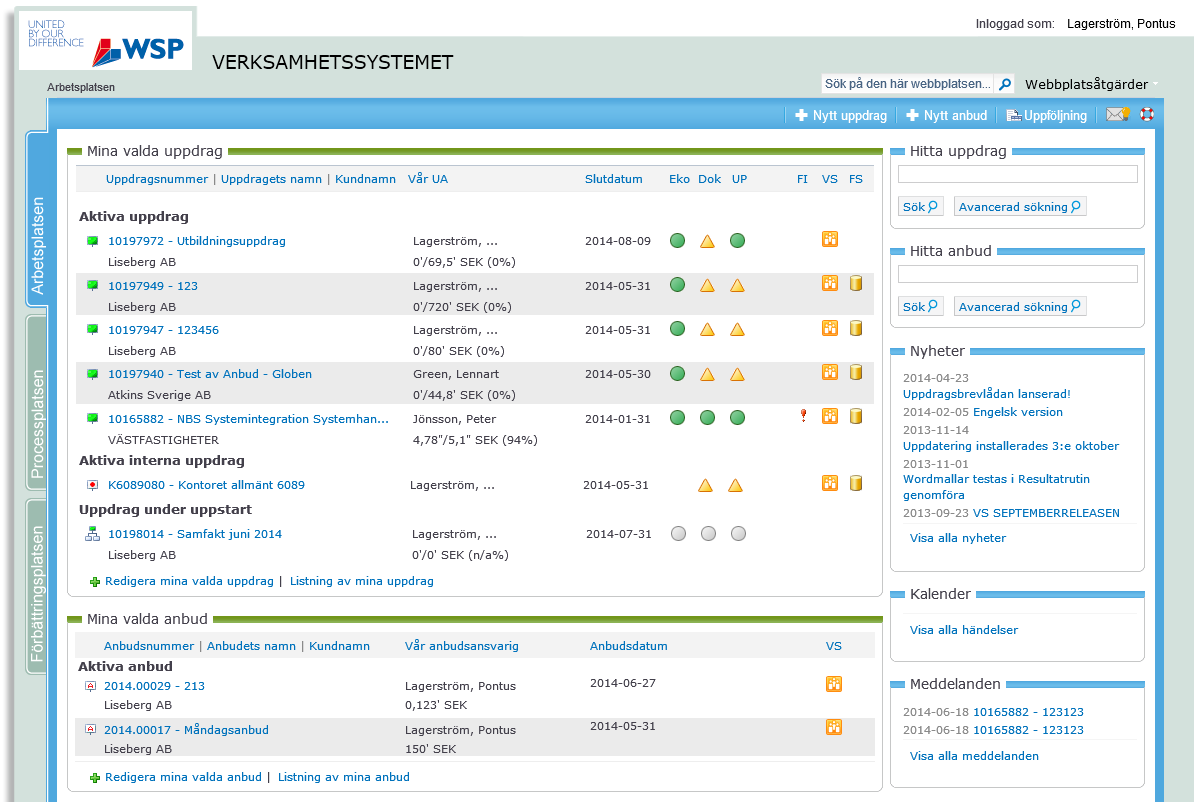Click green UP circle for 10165882
1202x802 pixels.
[x=738, y=418]
